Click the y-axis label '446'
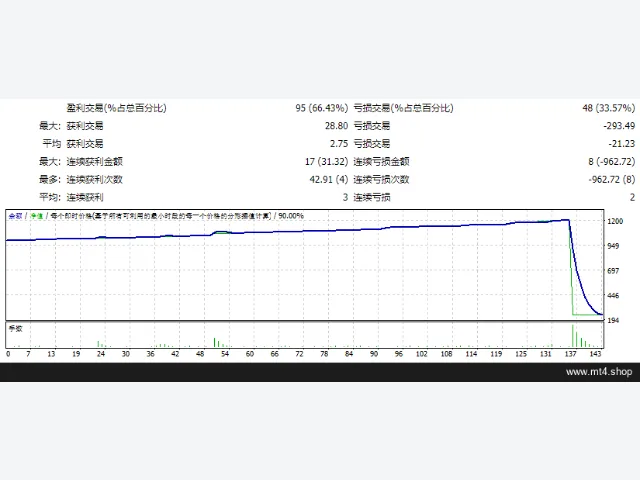The width and height of the screenshot is (640, 480). tap(613, 296)
